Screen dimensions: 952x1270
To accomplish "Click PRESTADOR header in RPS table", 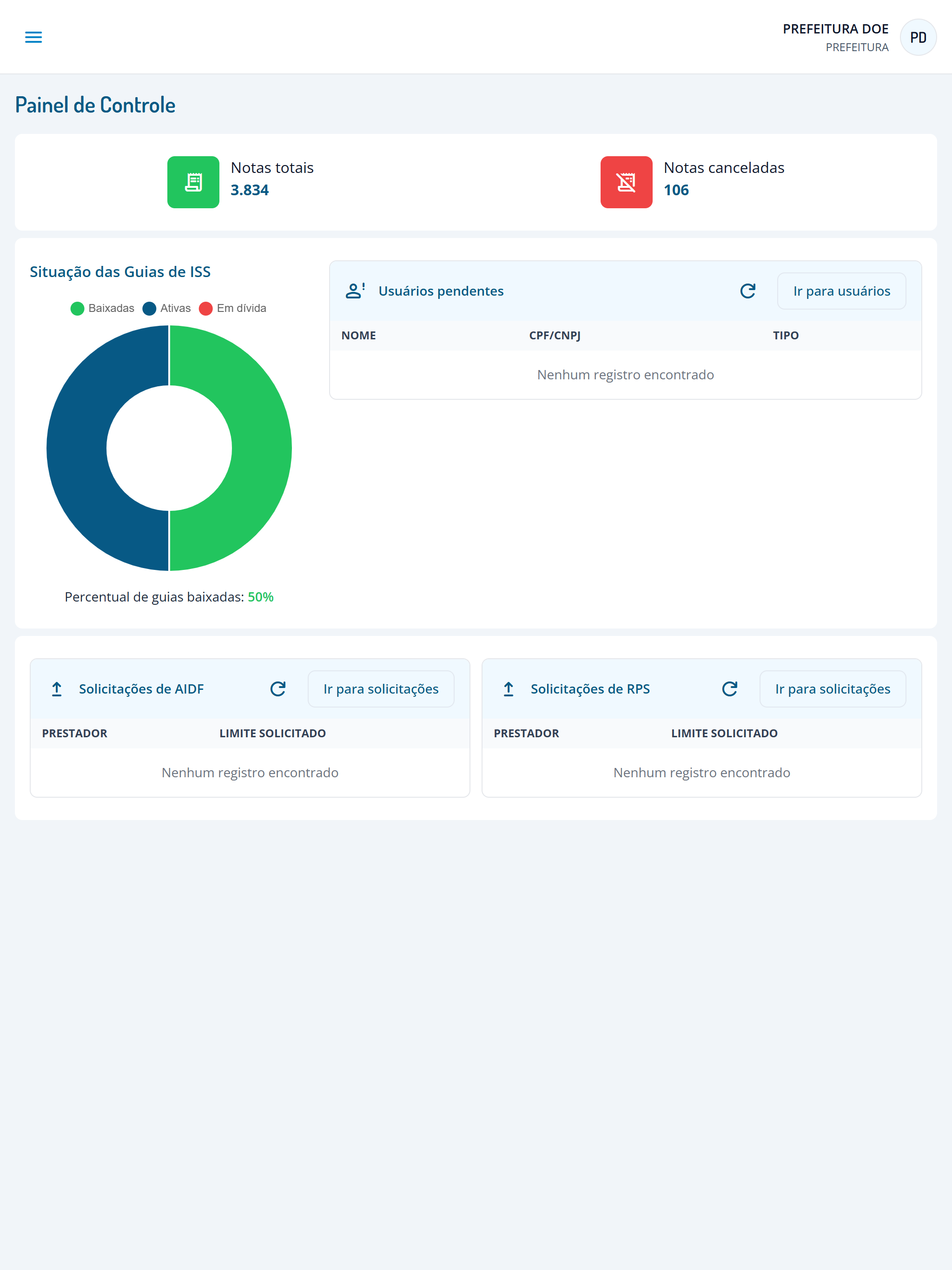I will pos(526,733).
